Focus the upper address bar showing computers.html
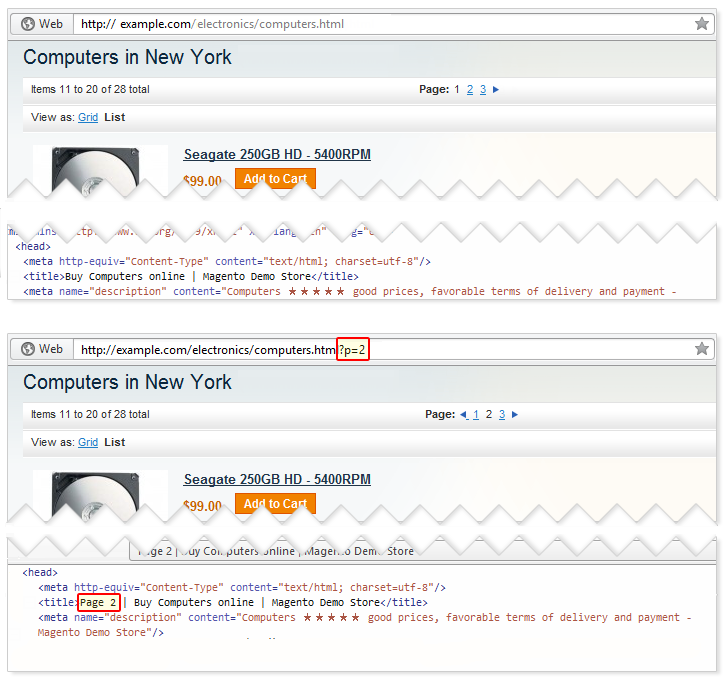The image size is (725, 680). click(380, 24)
